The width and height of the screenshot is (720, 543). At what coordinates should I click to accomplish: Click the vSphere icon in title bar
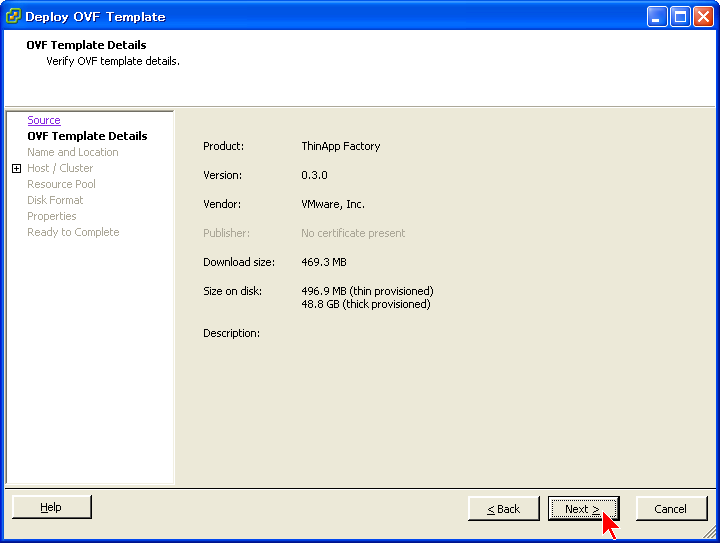click(13, 16)
